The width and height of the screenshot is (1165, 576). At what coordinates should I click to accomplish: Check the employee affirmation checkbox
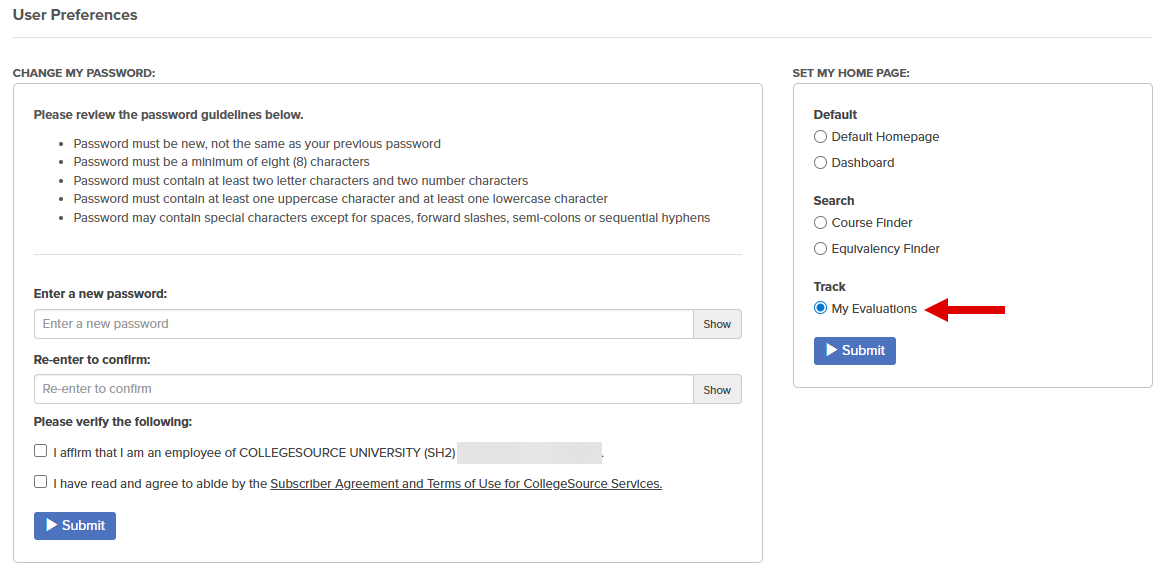pyautogui.click(x=40, y=451)
